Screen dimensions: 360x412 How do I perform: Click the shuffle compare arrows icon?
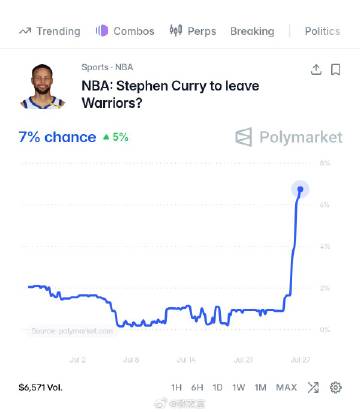point(313,387)
